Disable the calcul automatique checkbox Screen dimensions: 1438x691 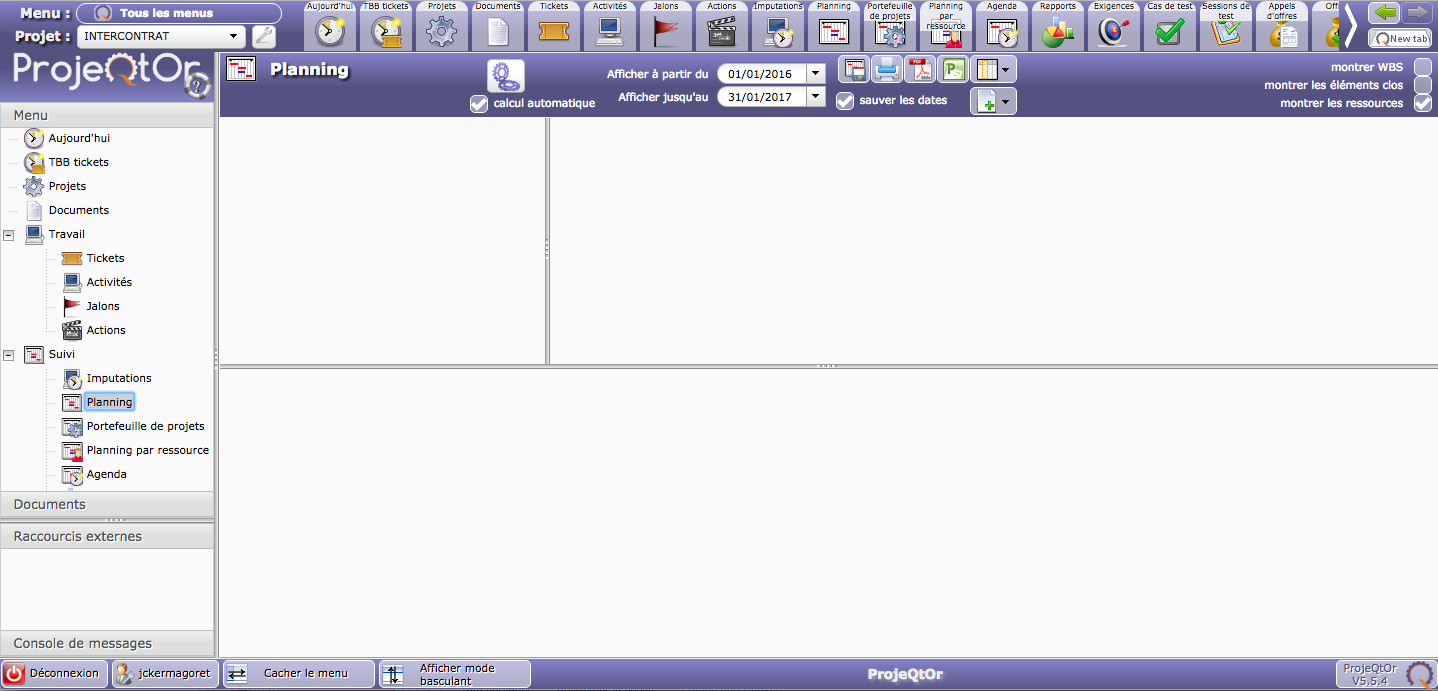[479, 103]
